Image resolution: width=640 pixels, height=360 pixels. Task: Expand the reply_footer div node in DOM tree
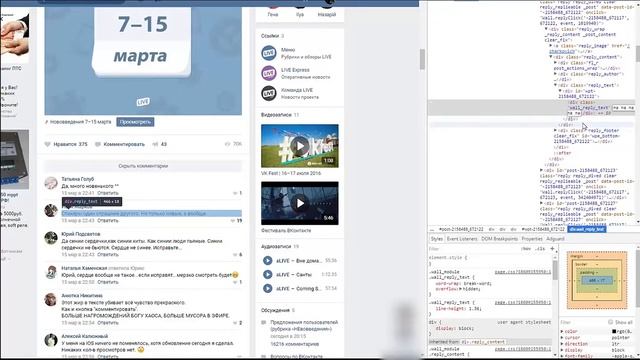556,130
